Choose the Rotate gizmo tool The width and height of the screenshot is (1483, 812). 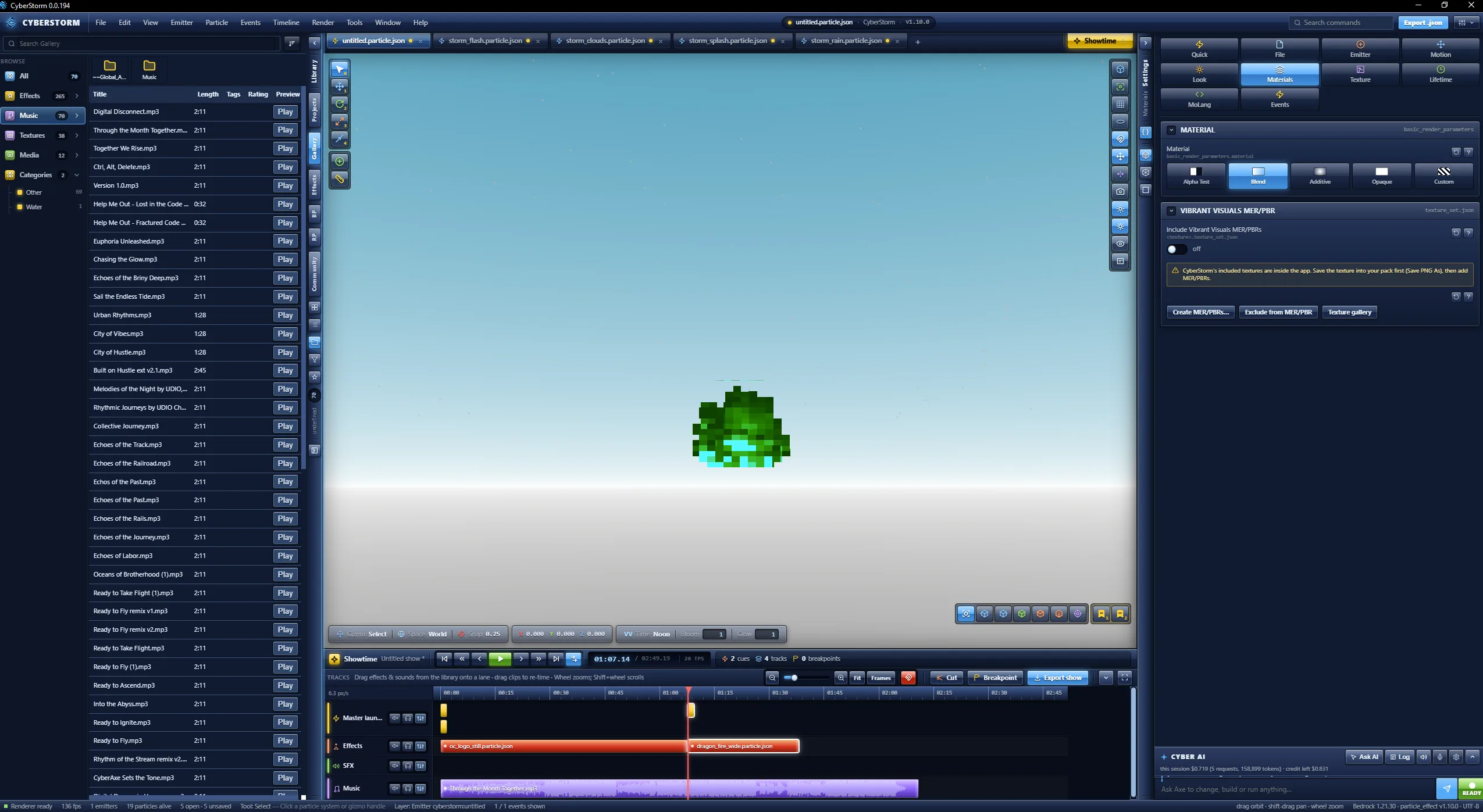pos(340,104)
